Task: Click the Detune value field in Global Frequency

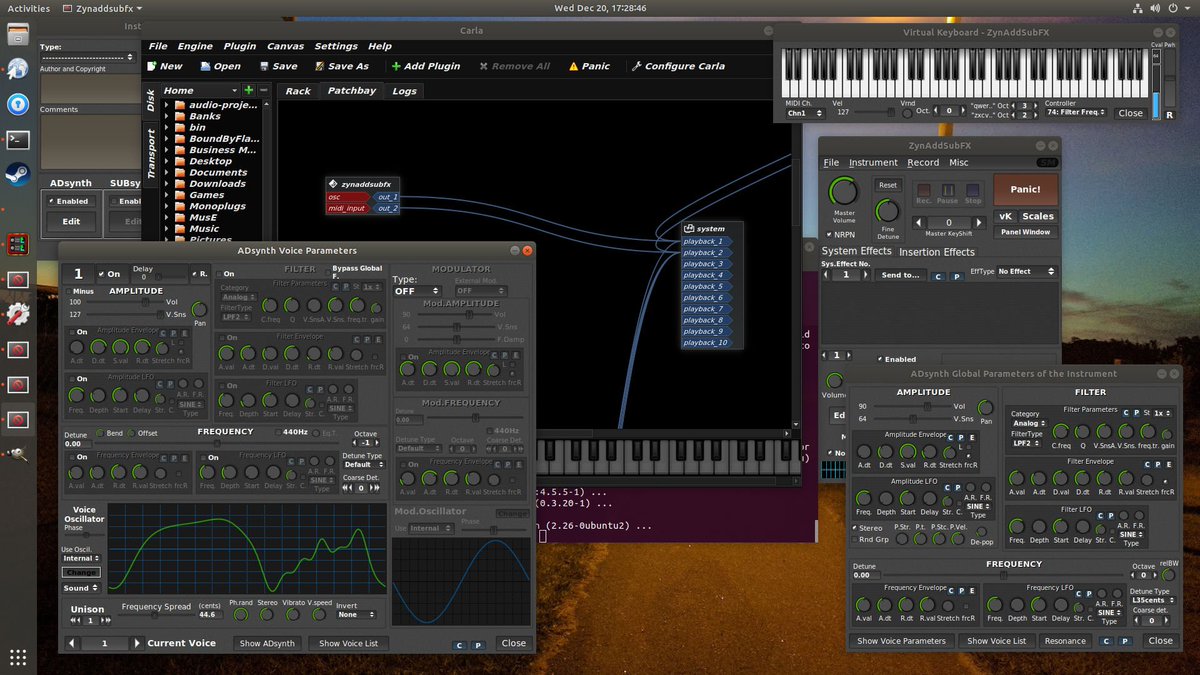Action: point(866,576)
